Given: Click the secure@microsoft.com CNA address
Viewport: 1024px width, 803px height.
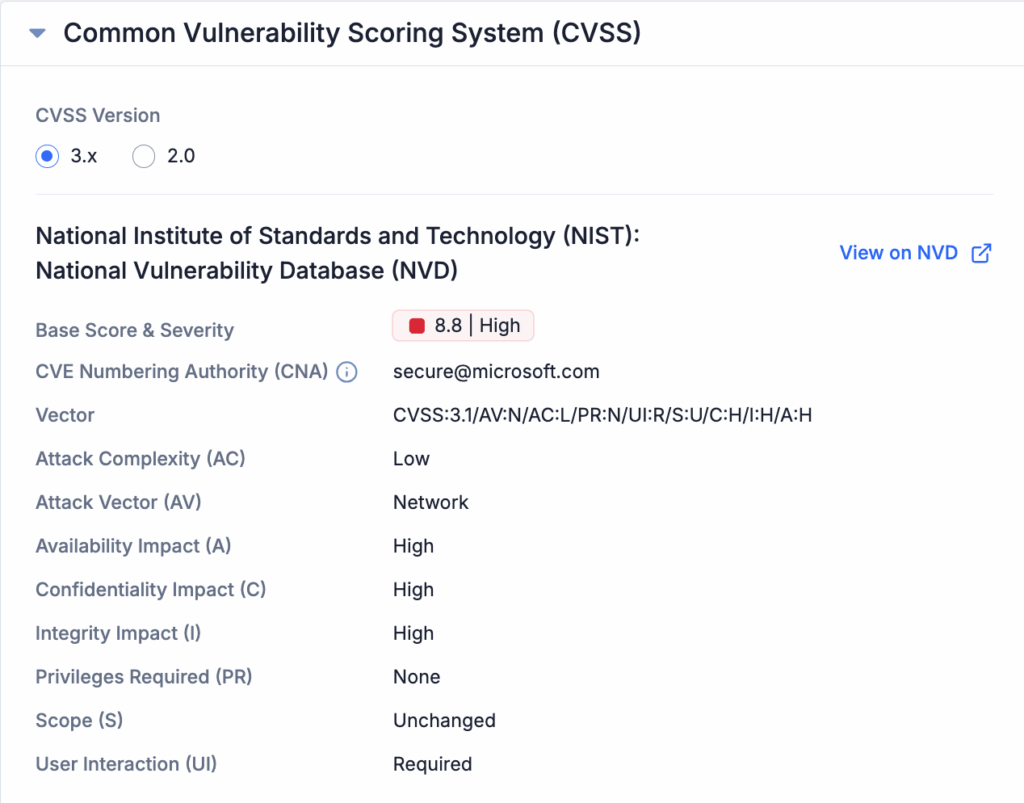Looking at the screenshot, I should tap(496, 372).
